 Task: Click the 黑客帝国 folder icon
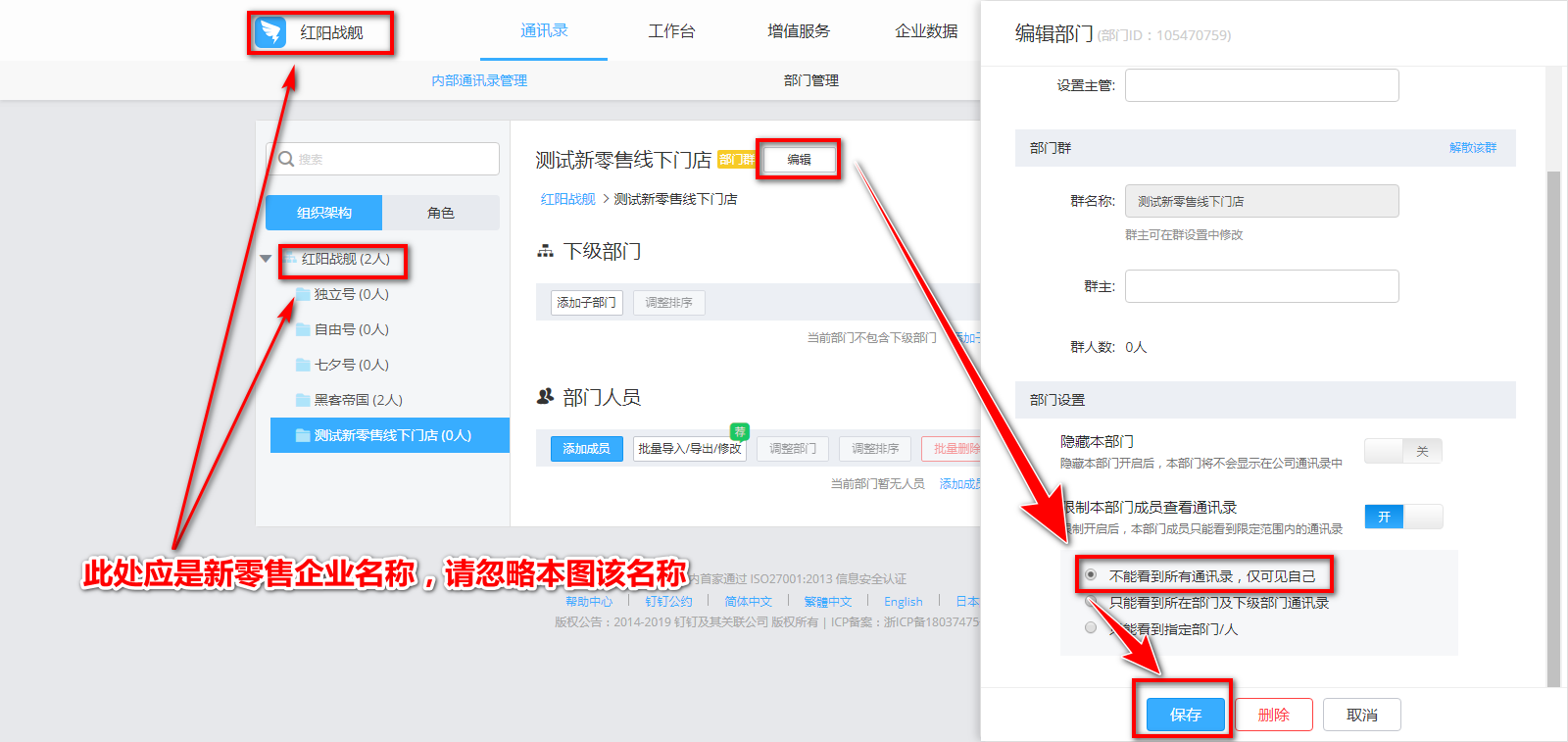click(303, 400)
